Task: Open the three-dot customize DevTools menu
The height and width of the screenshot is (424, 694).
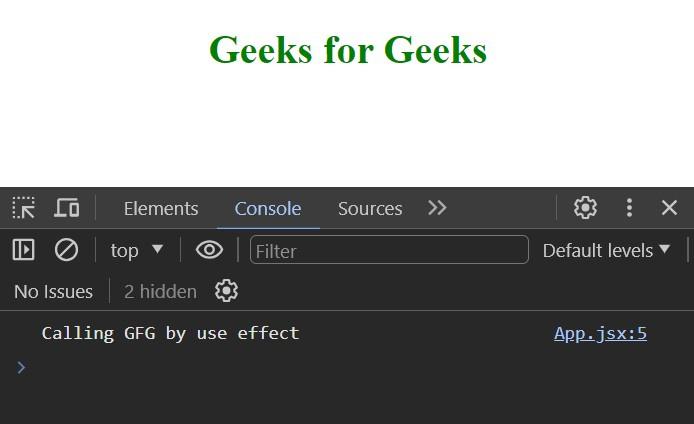Action: pos(629,208)
